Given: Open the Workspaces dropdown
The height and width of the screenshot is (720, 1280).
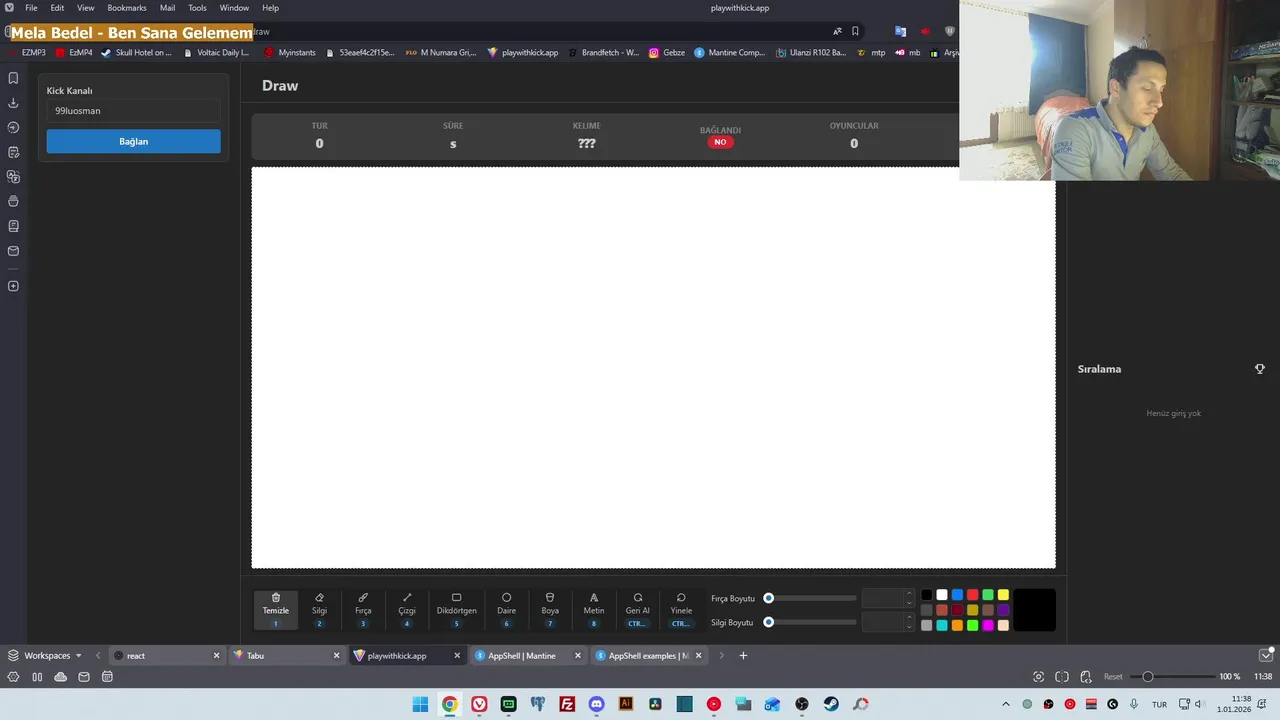Looking at the screenshot, I should pyautogui.click(x=45, y=656).
